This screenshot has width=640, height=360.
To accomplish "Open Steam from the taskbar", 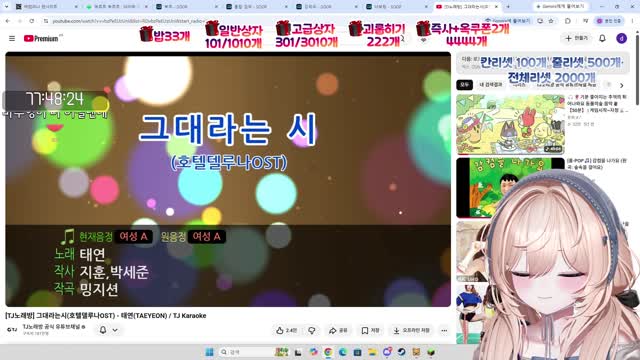I will [x=401, y=352].
